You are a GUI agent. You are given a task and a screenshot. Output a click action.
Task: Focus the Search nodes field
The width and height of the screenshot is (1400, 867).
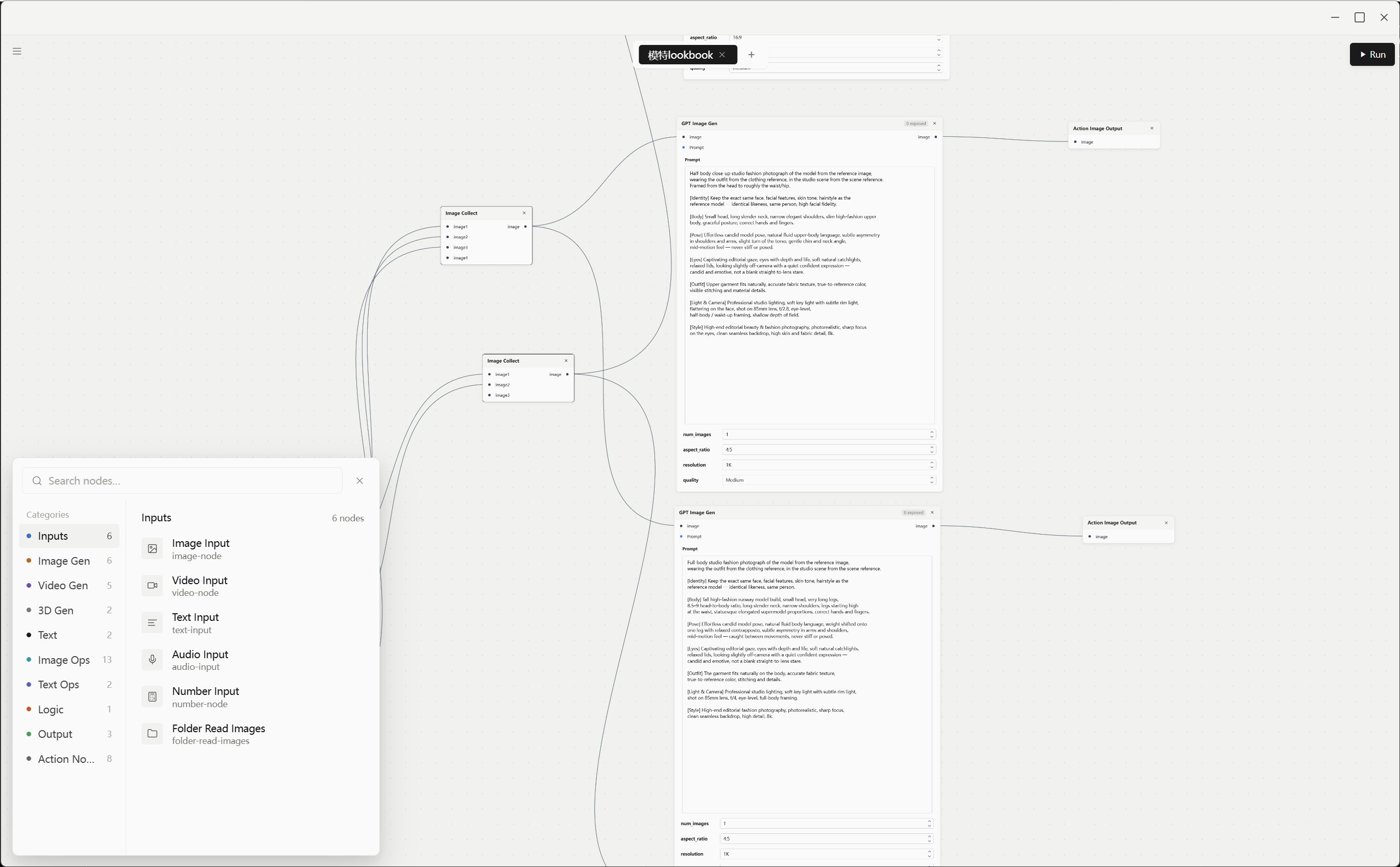pyautogui.click(x=182, y=480)
